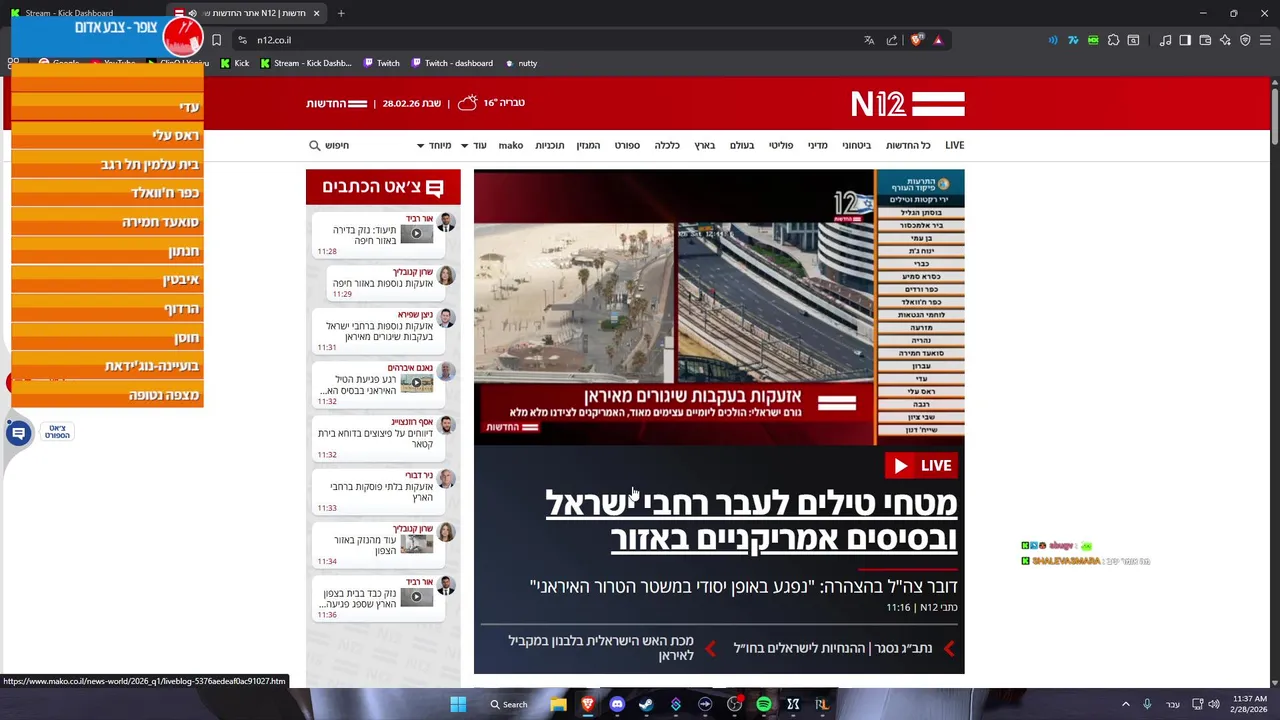Expand the מיוחד dropdown in the navigation

434,145
